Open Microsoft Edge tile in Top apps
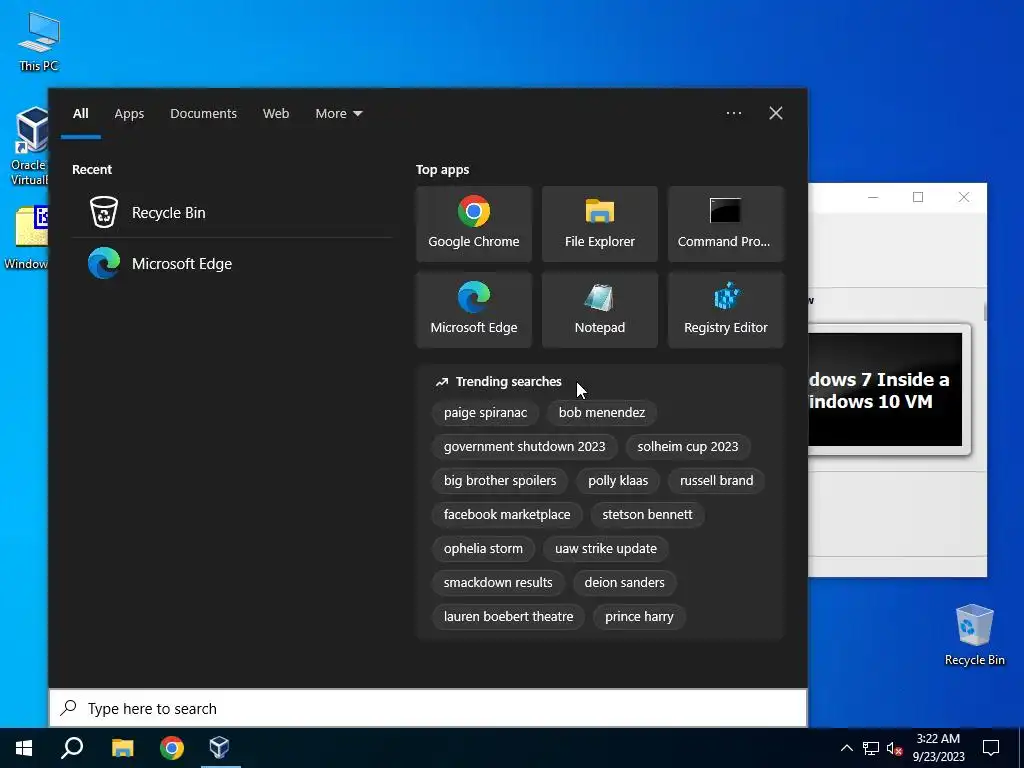This screenshot has width=1024, height=768. click(473, 310)
